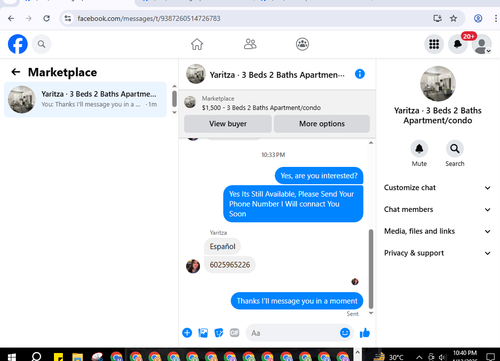Click the listing thumbnail in chat header

[196, 74]
